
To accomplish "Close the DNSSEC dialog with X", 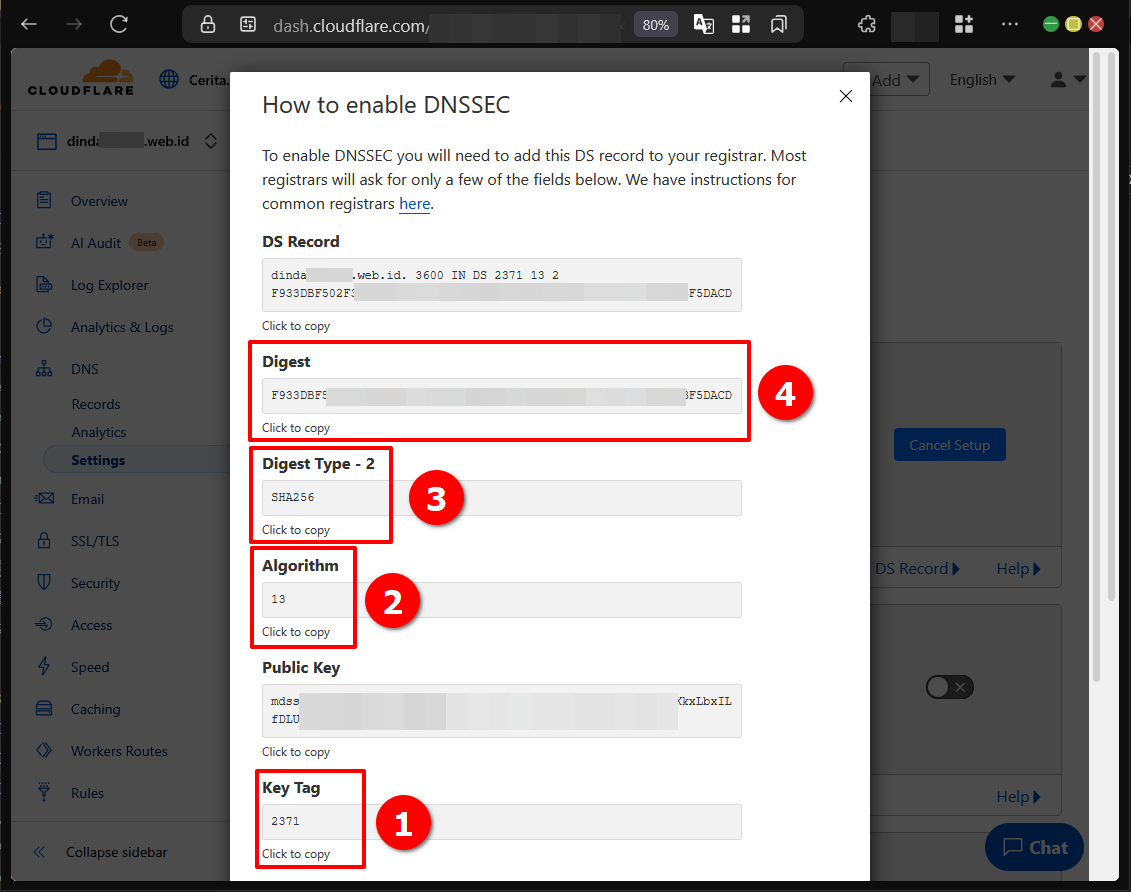I will 846,96.
